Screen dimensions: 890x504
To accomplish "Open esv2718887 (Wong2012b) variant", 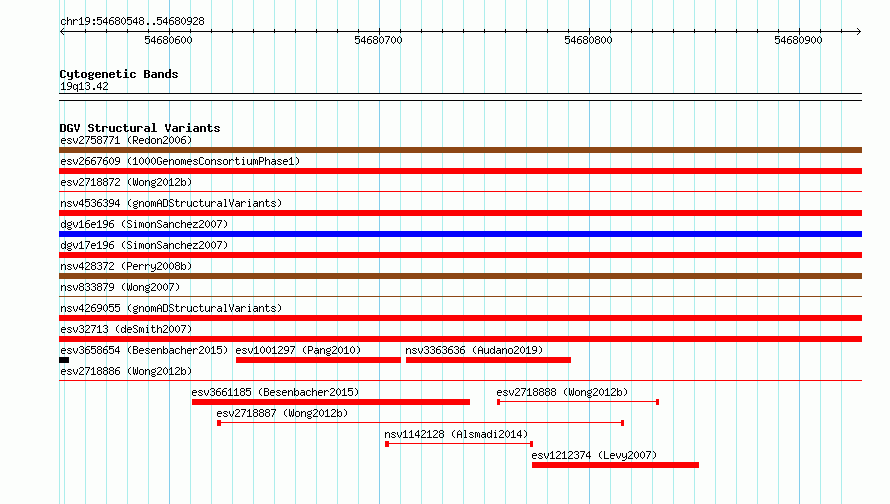I will click(282, 413).
